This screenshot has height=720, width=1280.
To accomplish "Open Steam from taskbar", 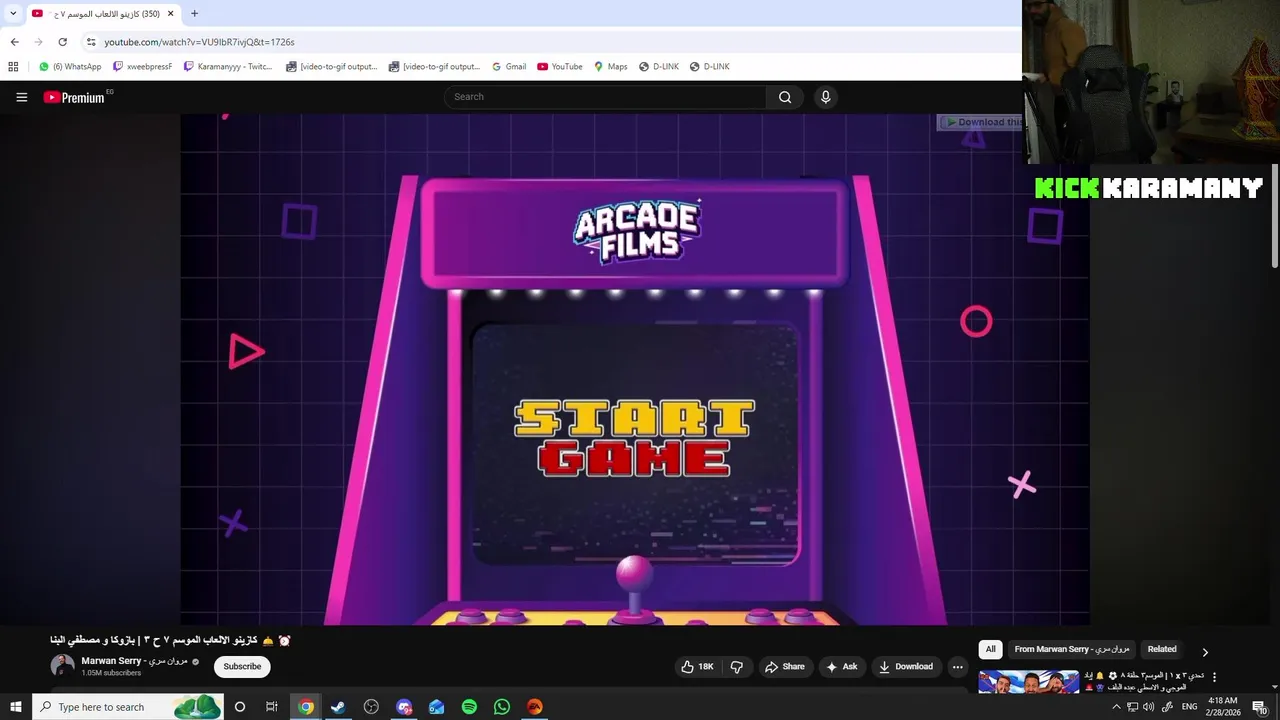I will tap(338, 707).
